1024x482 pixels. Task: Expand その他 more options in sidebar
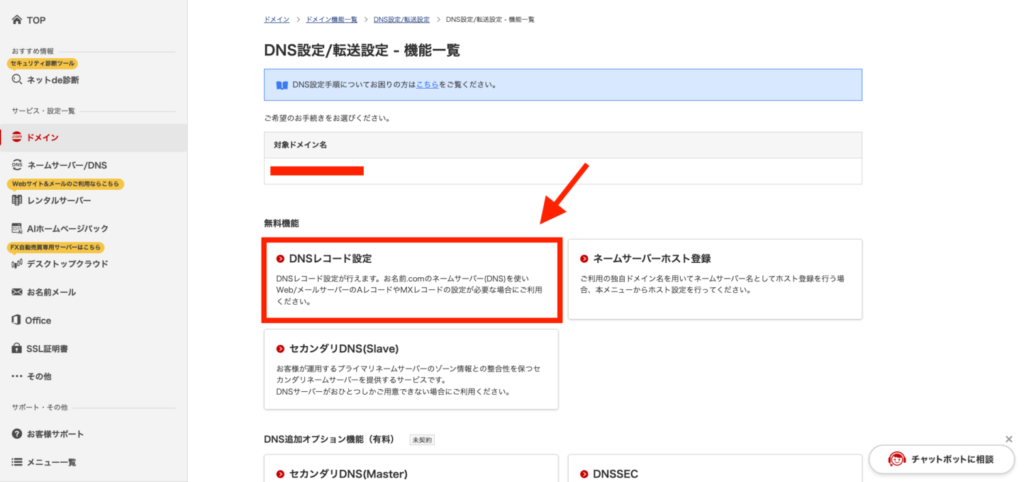[17, 376]
